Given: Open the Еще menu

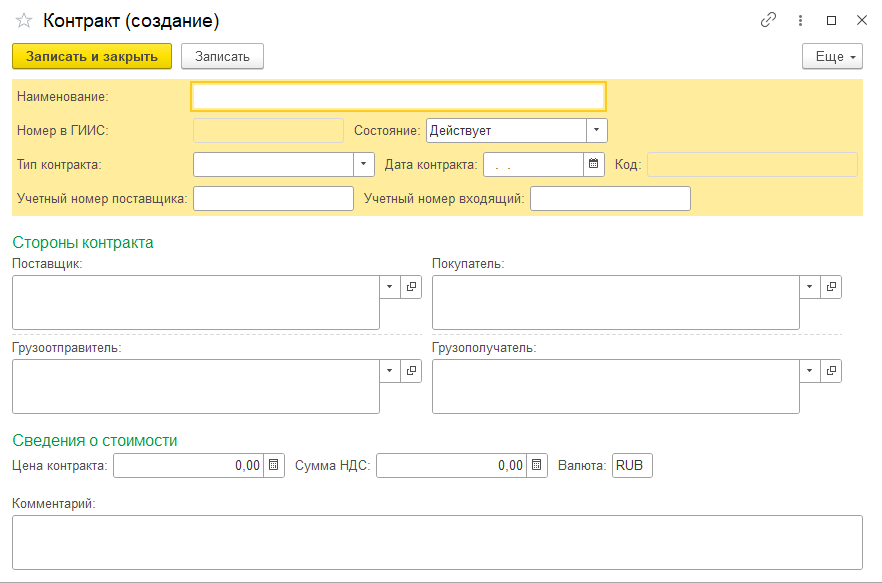Looking at the screenshot, I should [832, 57].
